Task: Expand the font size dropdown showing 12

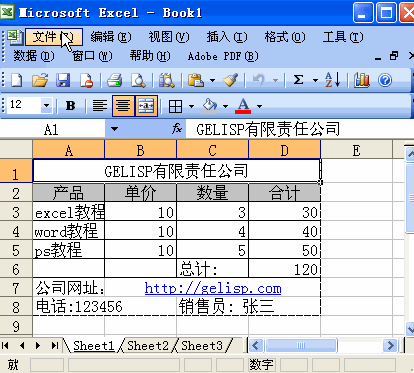Action: point(46,106)
